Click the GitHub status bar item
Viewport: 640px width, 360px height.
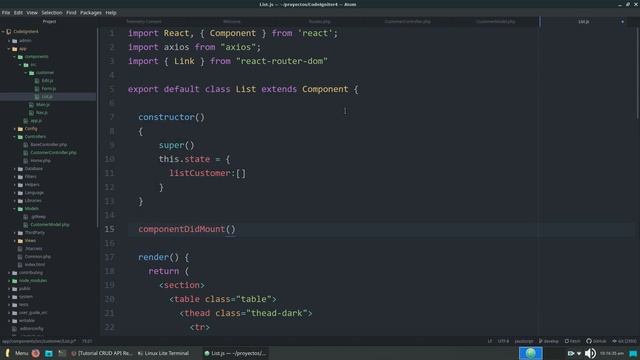[596, 341]
